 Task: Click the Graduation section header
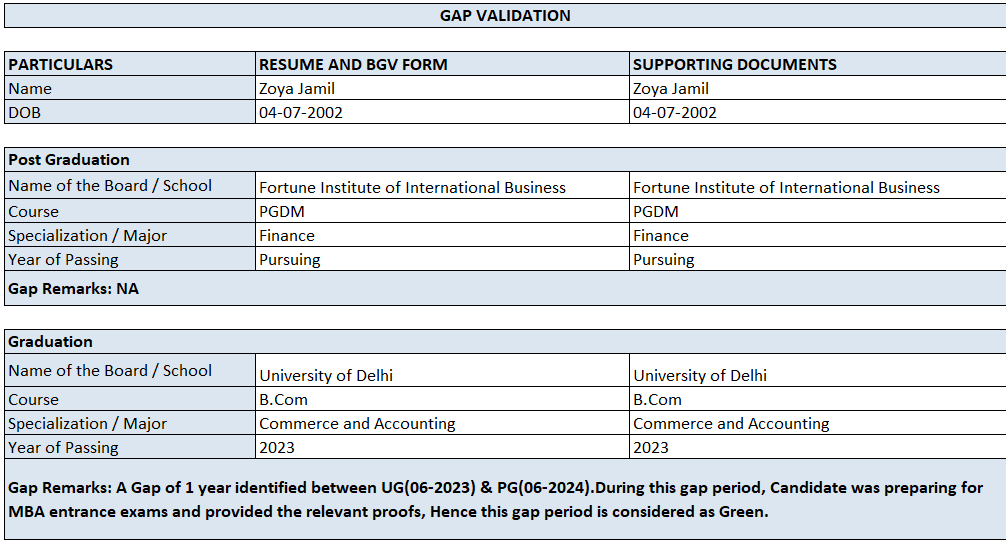coord(505,341)
